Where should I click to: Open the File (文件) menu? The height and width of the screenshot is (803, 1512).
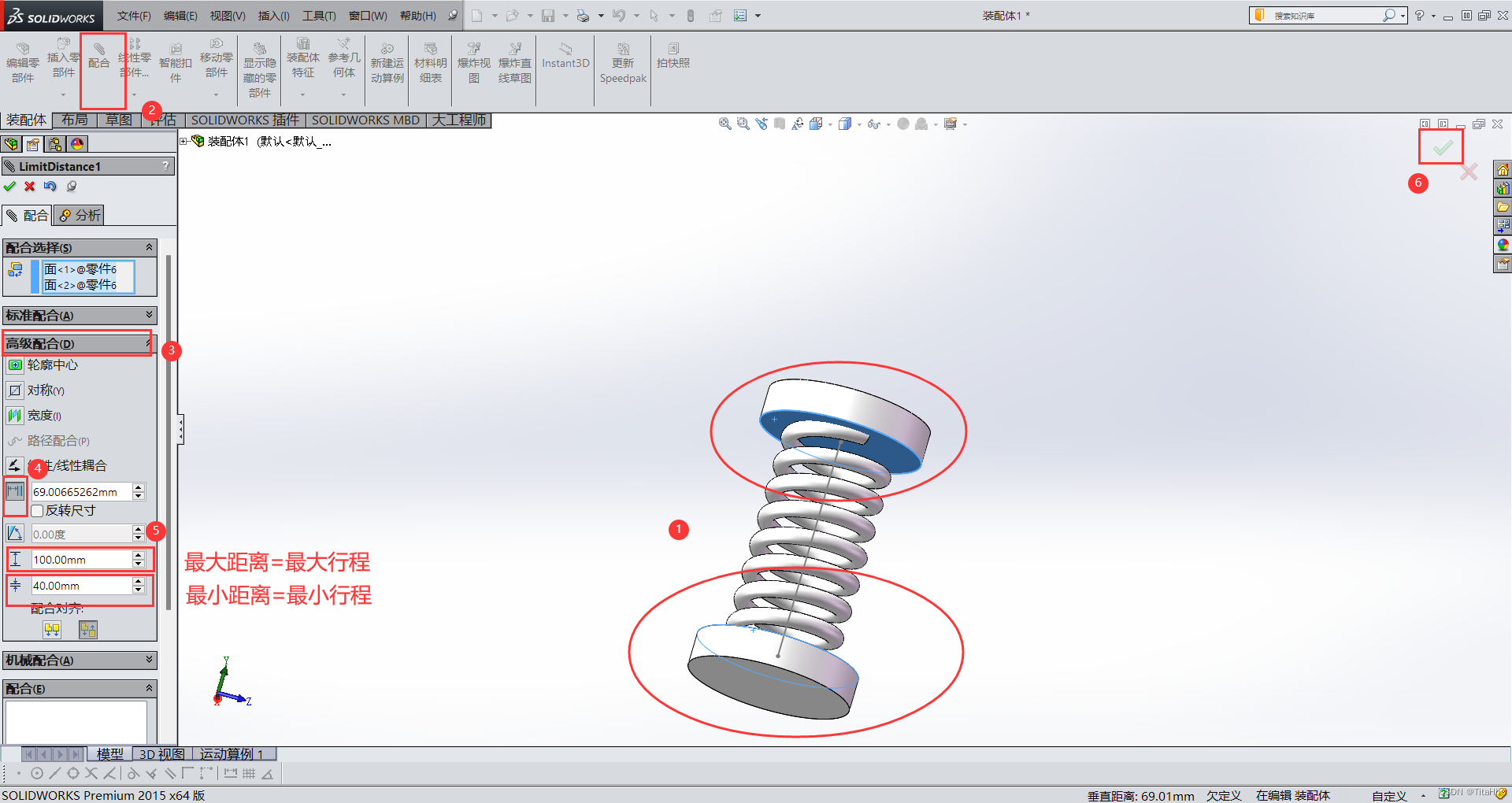pyautogui.click(x=134, y=16)
